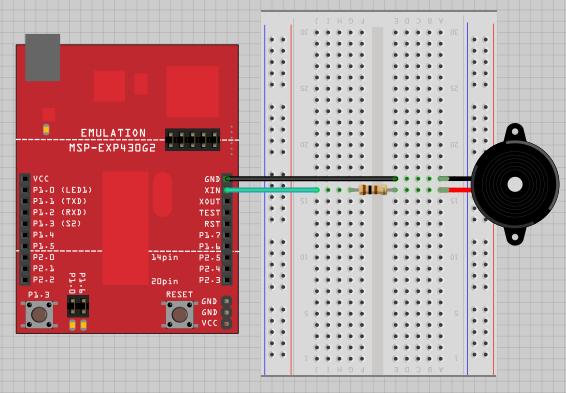
Task: Click the XIN pin label
Action: click(212, 190)
